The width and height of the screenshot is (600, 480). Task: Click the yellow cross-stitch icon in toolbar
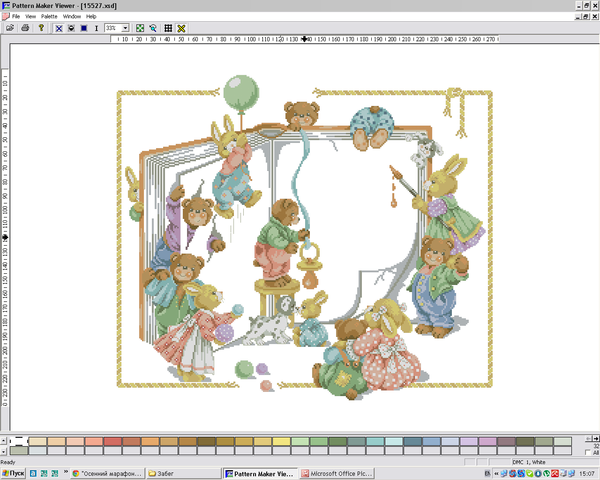pyautogui.click(x=181, y=28)
